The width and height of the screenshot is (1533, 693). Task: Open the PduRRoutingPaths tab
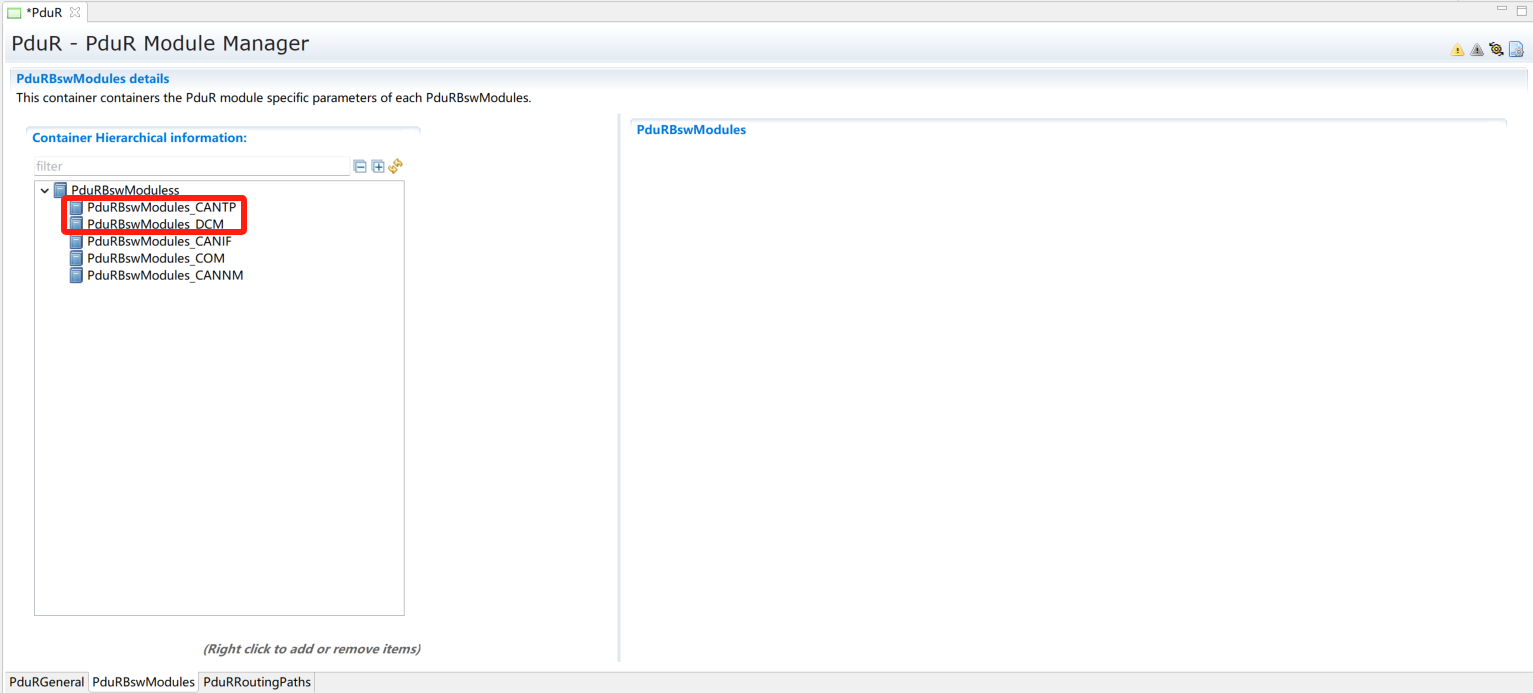(257, 682)
